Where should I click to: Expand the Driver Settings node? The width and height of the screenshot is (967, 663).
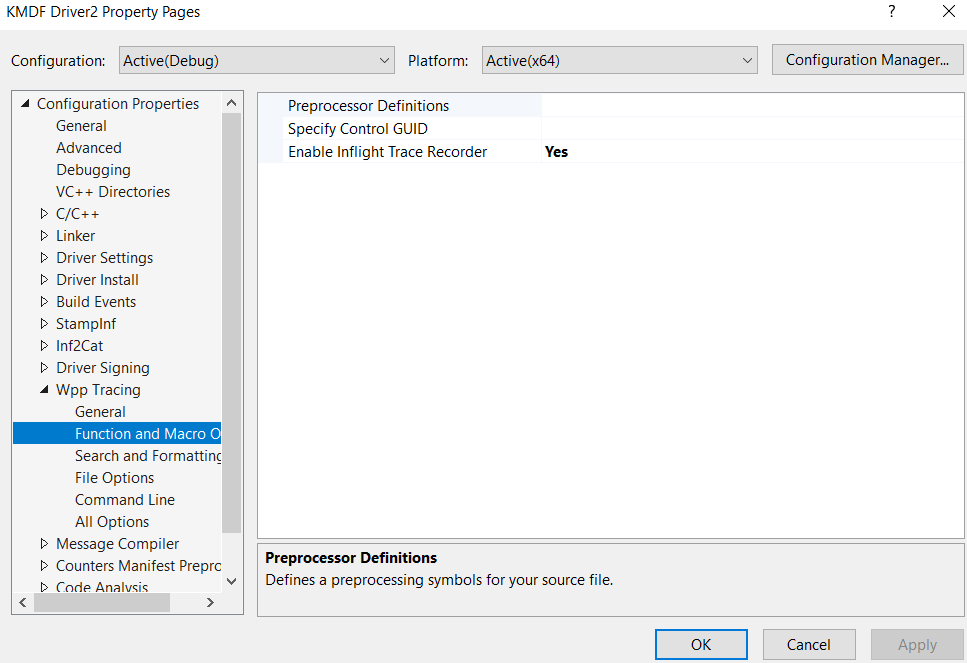[45, 257]
